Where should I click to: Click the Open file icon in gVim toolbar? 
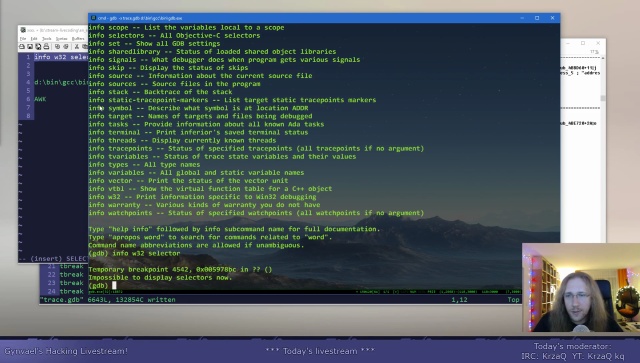pos(22,47)
